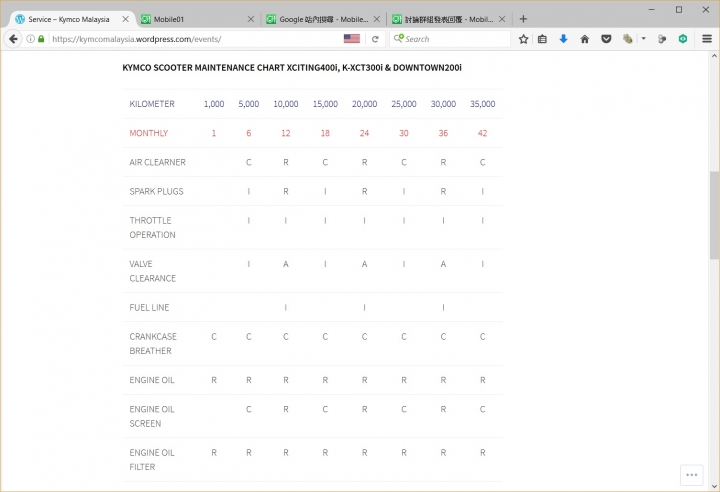Close the Mobile01 tab
This screenshot has width=720, height=492.
tap(251, 19)
